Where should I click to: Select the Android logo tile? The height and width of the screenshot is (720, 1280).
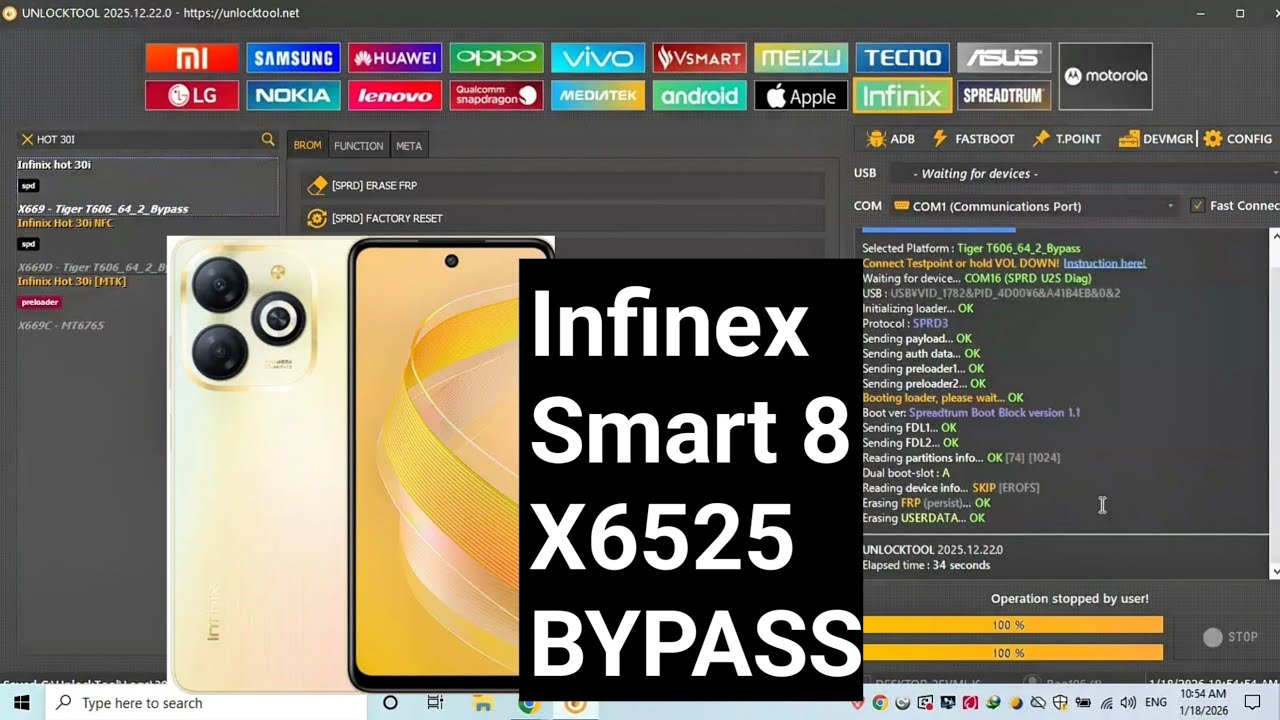click(x=699, y=96)
